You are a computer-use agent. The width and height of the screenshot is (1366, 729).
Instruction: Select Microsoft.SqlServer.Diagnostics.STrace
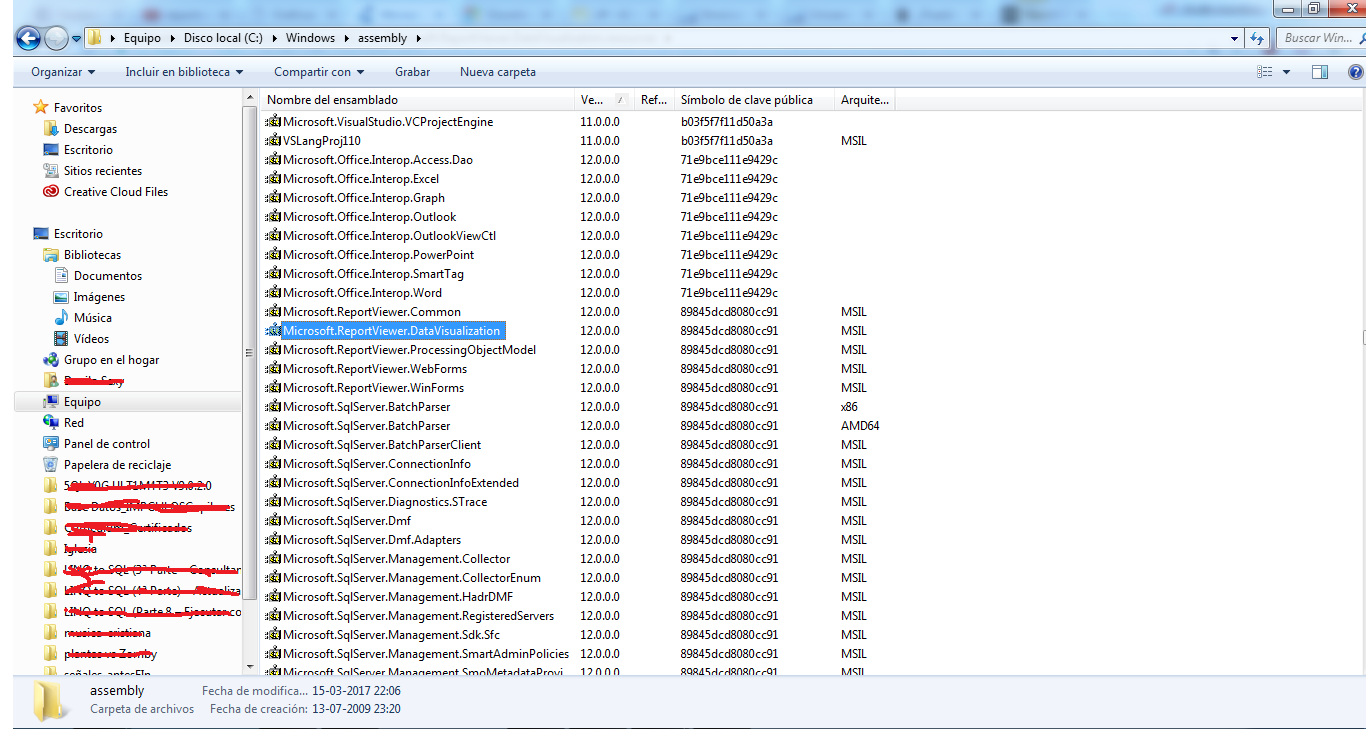click(385, 502)
